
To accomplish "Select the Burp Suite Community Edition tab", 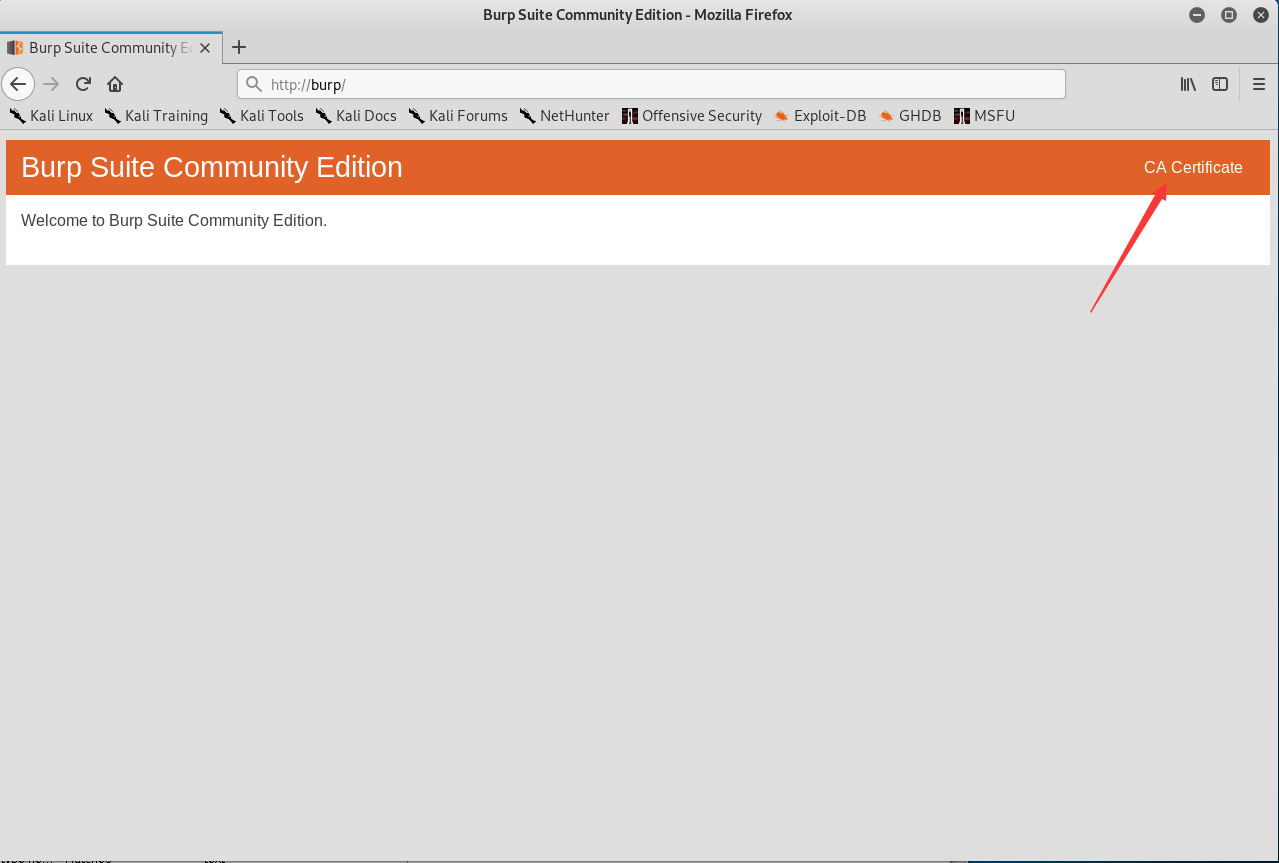I will coord(111,47).
